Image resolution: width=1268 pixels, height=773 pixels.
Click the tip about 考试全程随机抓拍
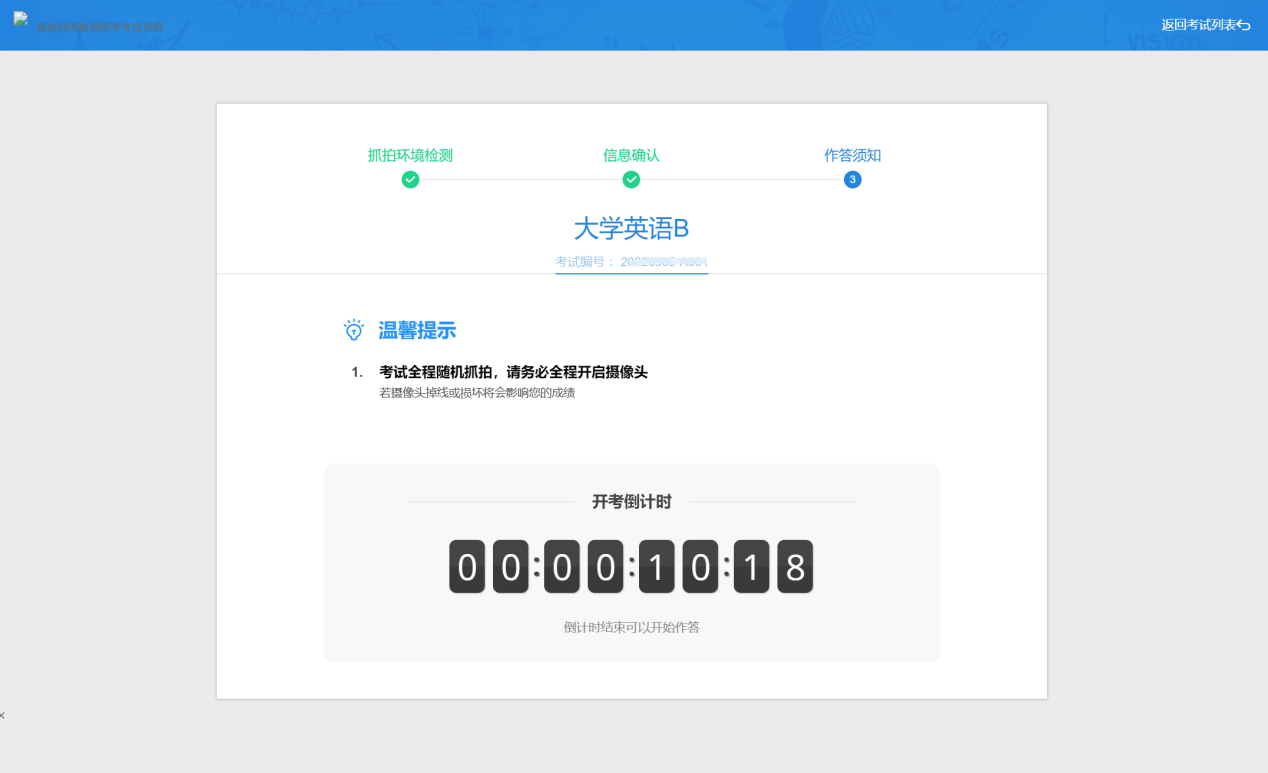513,372
